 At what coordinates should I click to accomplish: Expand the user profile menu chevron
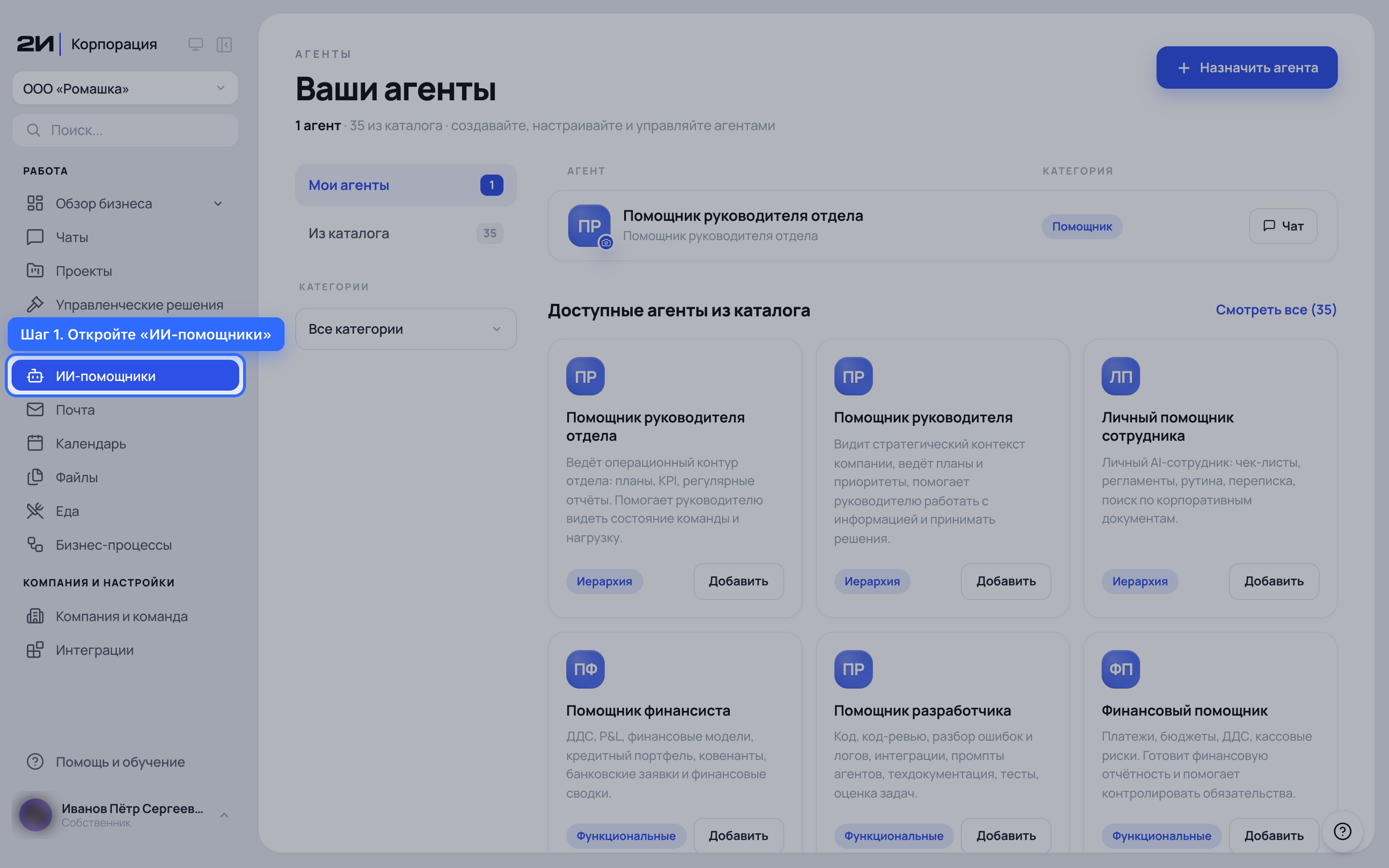224,815
